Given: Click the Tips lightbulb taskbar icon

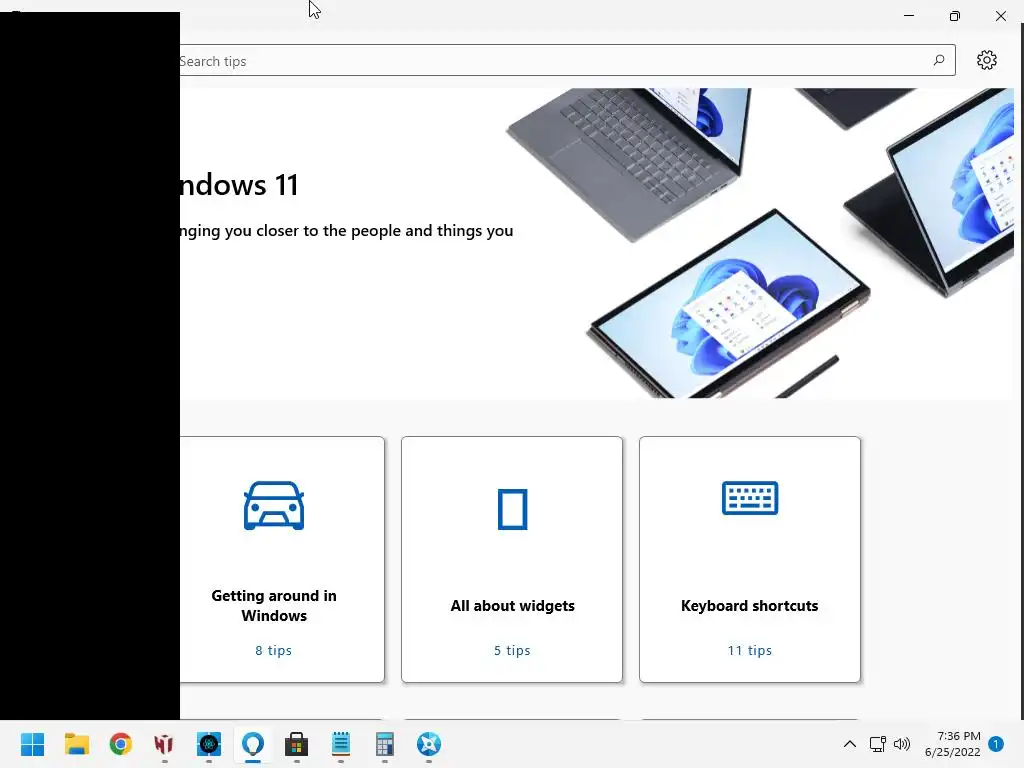Looking at the screenshot, I should point(253,744).
